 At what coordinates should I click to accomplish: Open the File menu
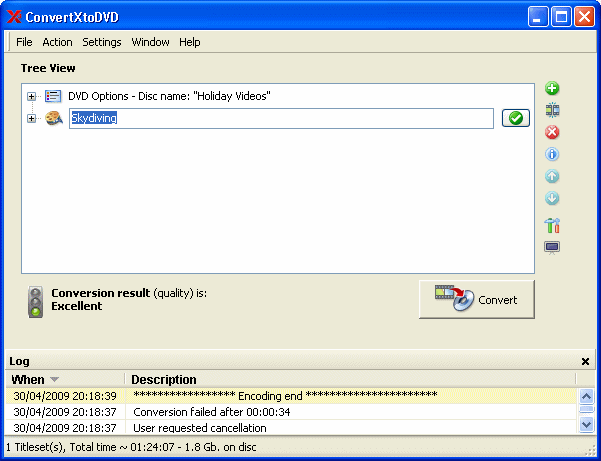(x=24, y=42)
